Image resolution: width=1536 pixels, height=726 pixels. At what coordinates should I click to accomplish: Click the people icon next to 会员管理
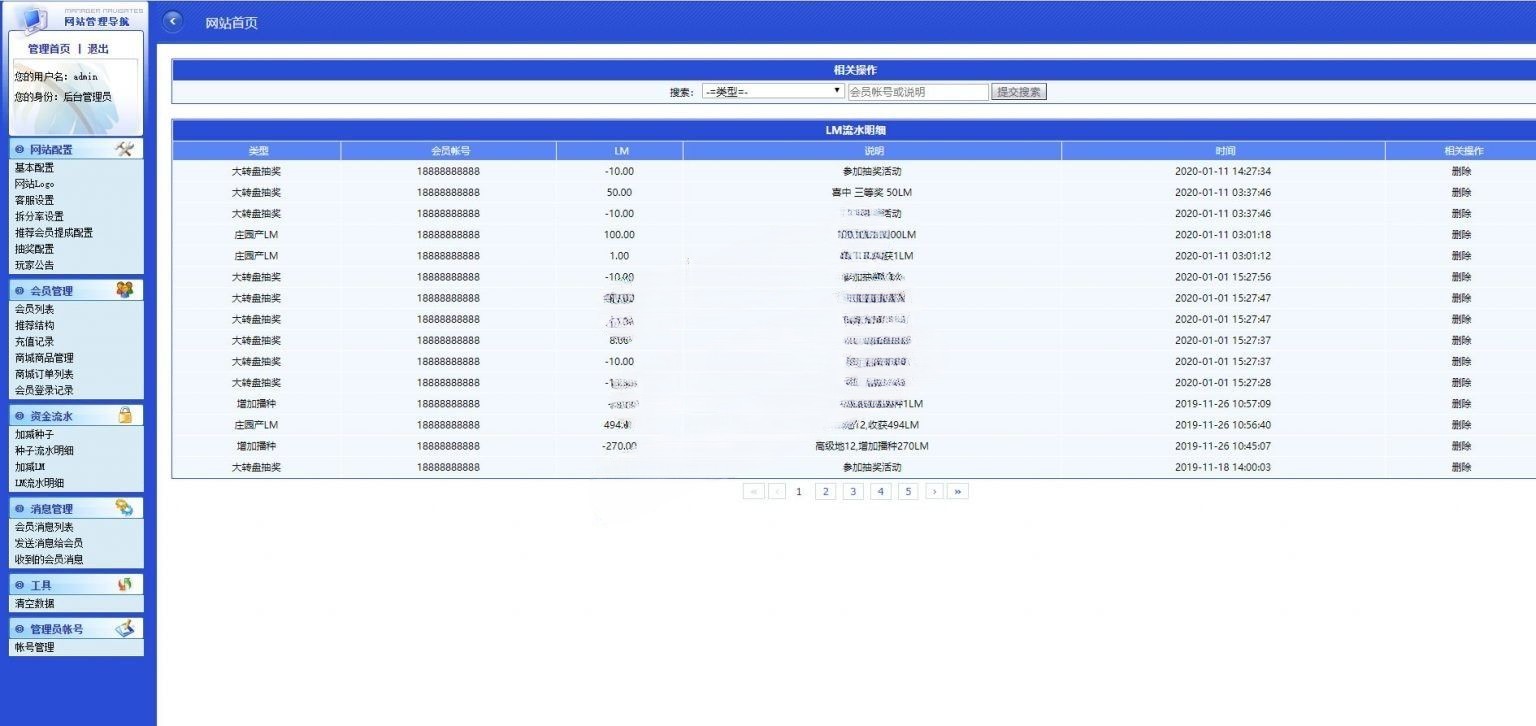(124, 289)
